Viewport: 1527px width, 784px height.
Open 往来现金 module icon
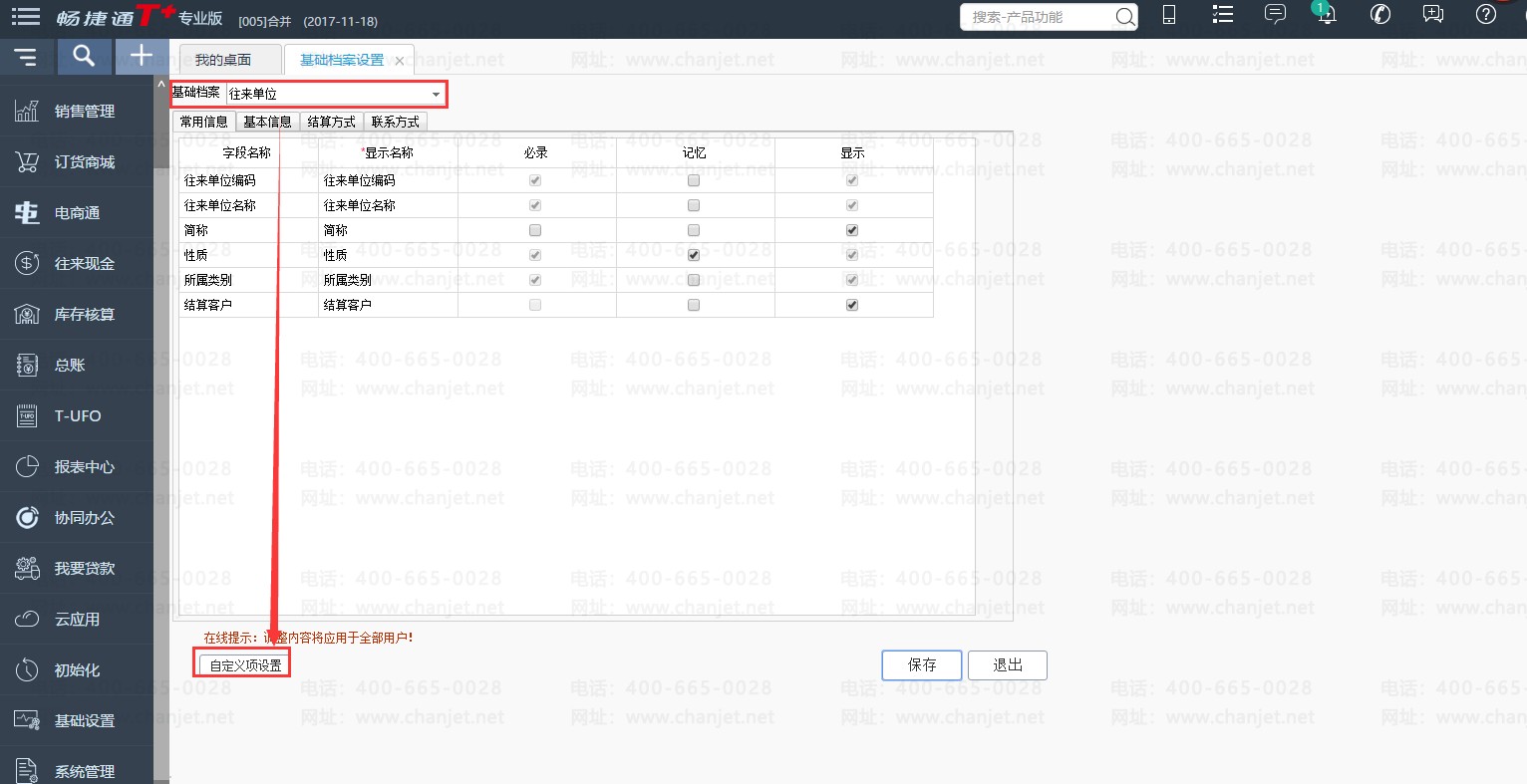coord(27,263)
